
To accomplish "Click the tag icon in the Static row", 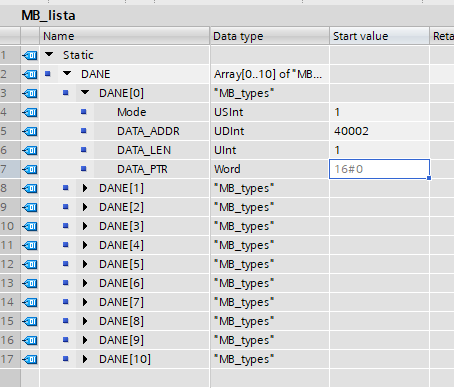I will pos(30,55).
